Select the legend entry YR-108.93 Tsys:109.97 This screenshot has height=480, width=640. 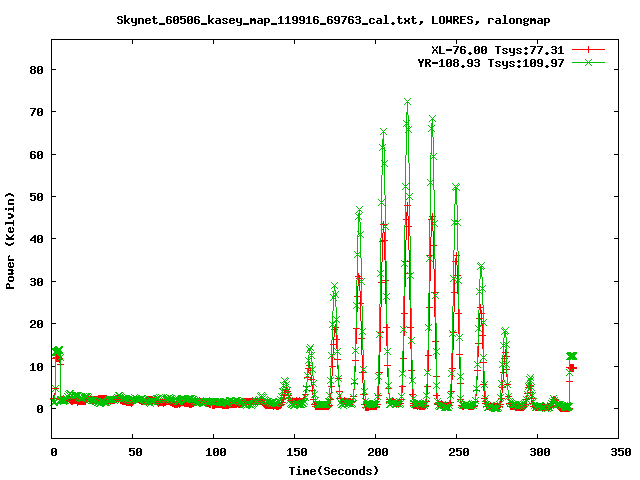point(491,63)
